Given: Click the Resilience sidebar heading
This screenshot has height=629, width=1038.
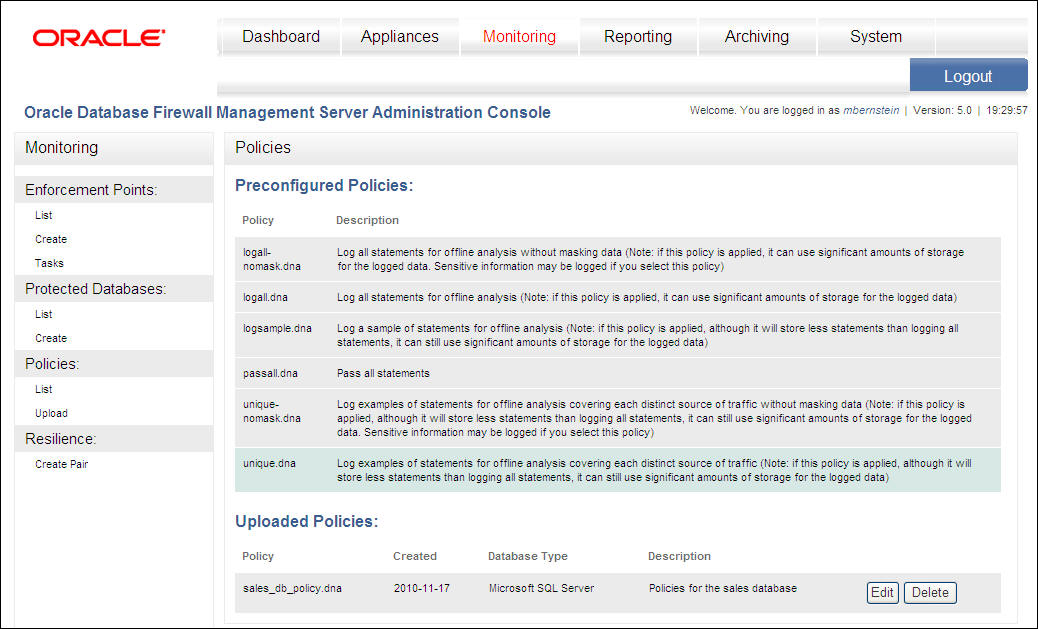Looking at the screenshot, I should pyautogui.click(x=61, y=439).
